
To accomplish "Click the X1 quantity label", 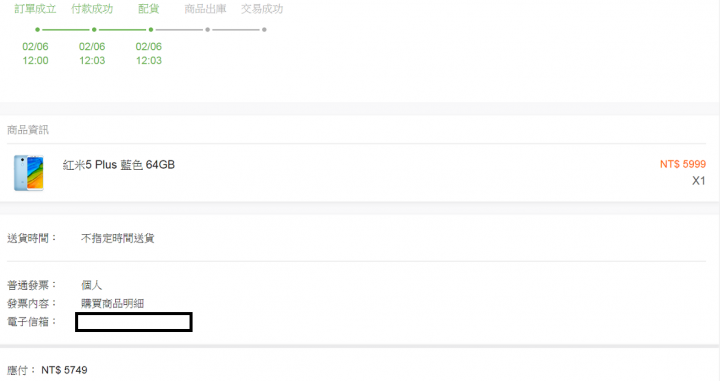I will pyautogui.click(x=699, y=181).
